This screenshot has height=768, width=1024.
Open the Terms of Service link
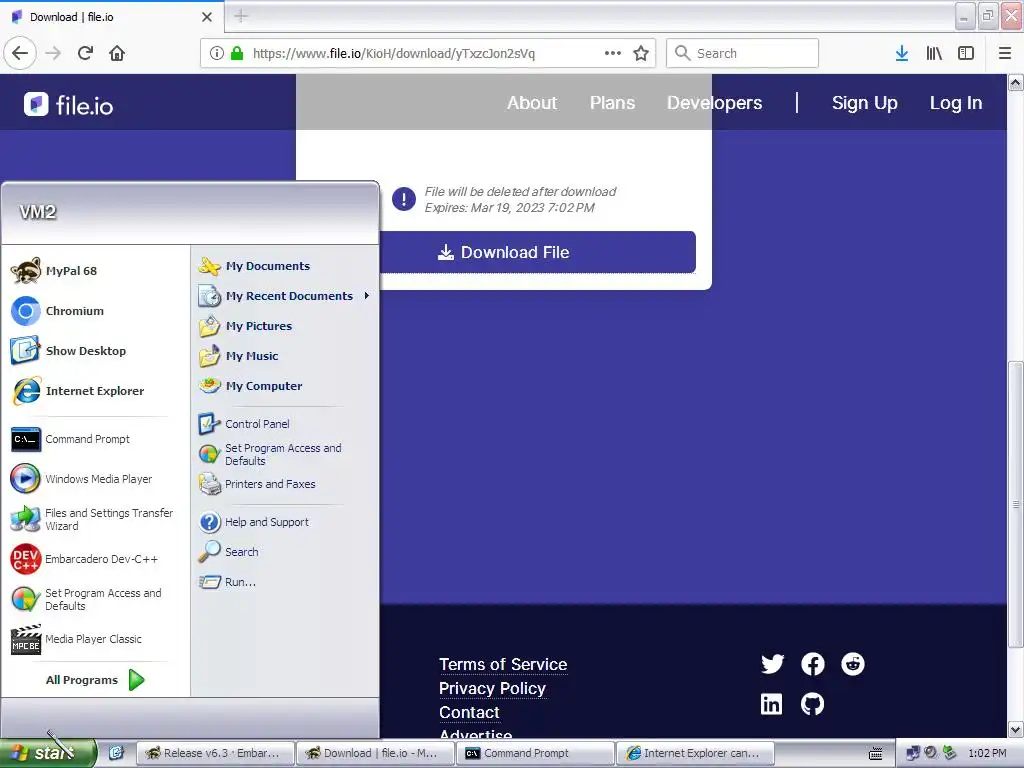pos(503,664)
